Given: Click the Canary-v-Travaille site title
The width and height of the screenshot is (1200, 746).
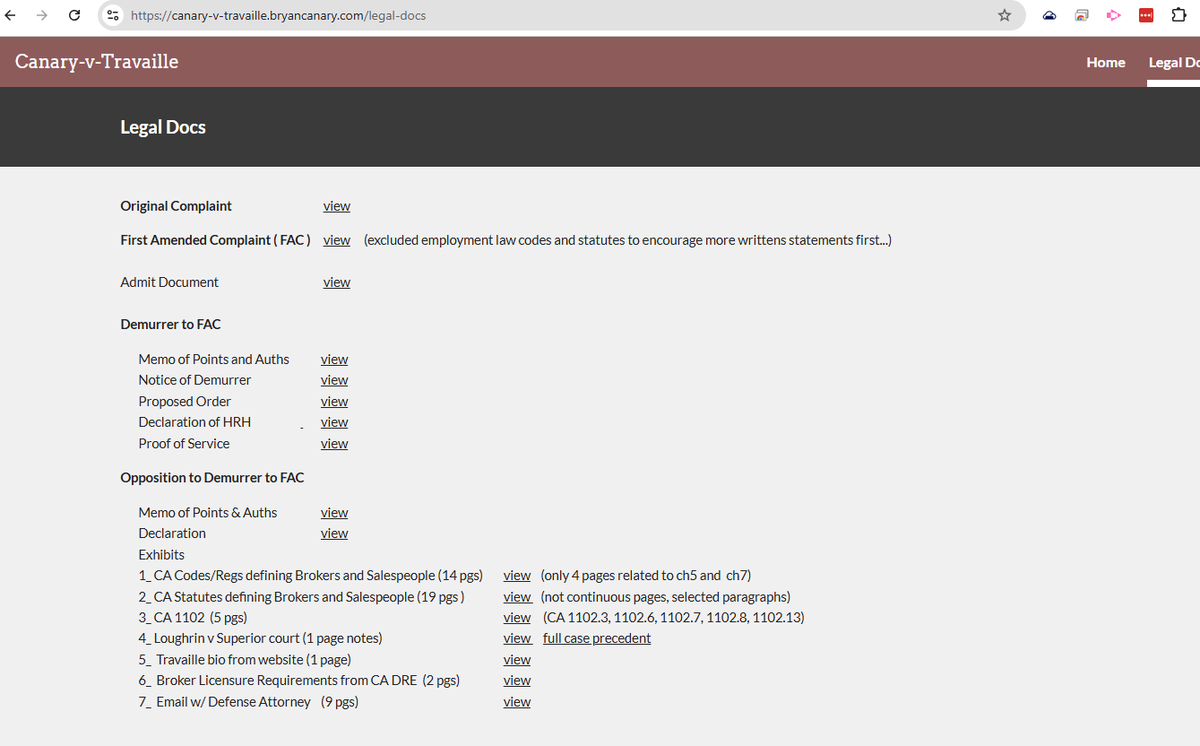Looking at the screenshot, I should coord(97,61).
